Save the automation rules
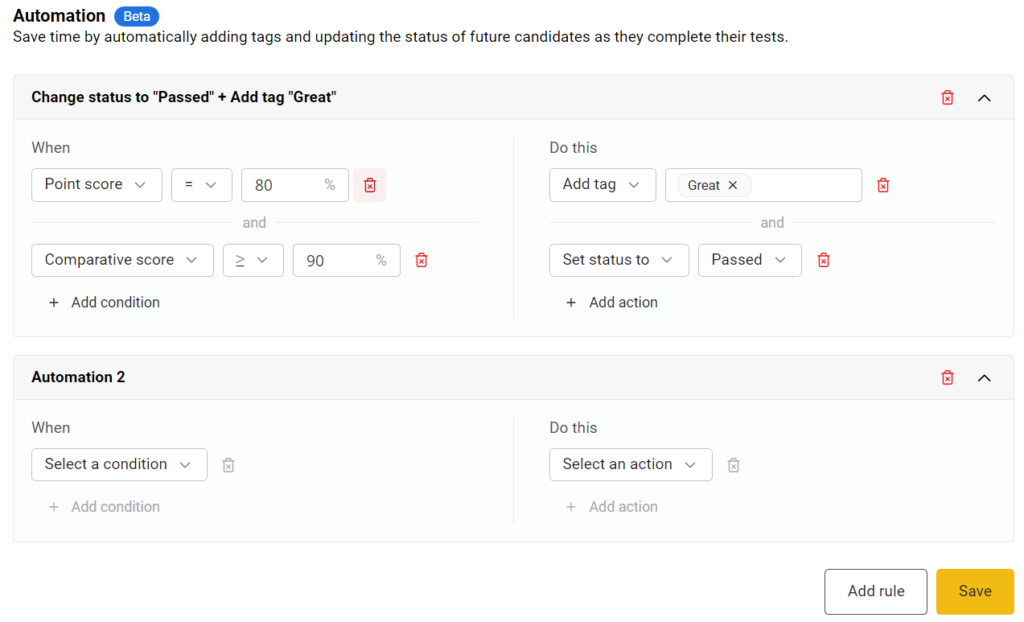 click(974, 591)
